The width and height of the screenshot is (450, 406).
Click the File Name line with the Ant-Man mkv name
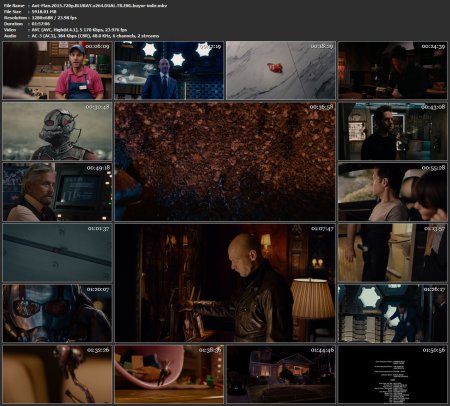tap(85, 6)
